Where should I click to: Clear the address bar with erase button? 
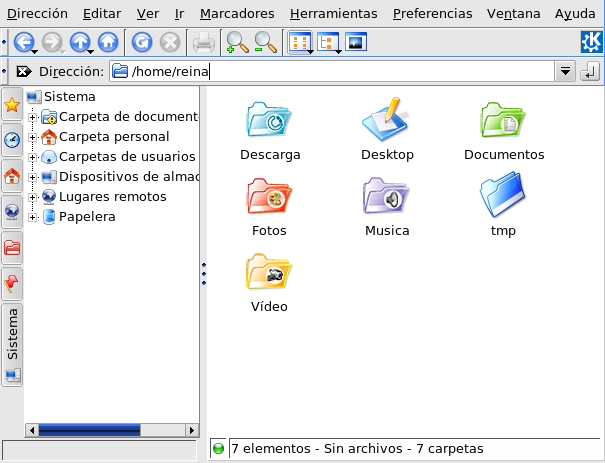pos(24,72)
